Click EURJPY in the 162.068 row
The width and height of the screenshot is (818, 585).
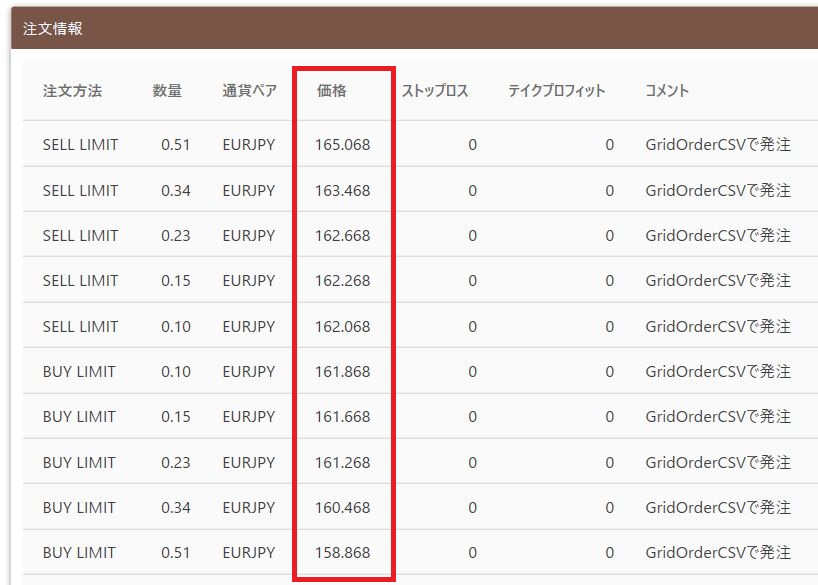pyautogui.click(x=248, y=327)
